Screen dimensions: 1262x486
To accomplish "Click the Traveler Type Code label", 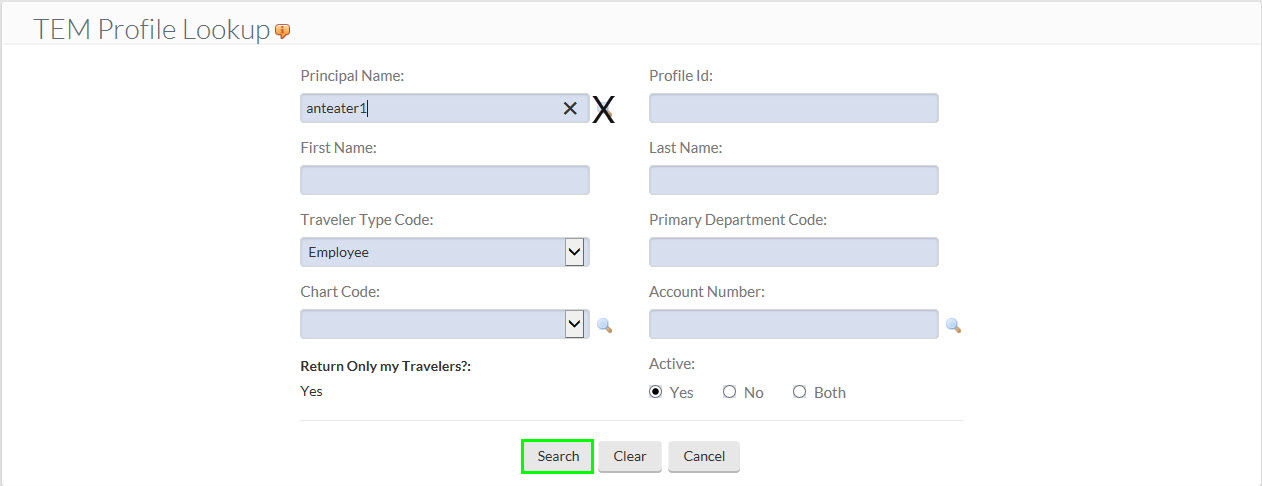I will point(367,220).
